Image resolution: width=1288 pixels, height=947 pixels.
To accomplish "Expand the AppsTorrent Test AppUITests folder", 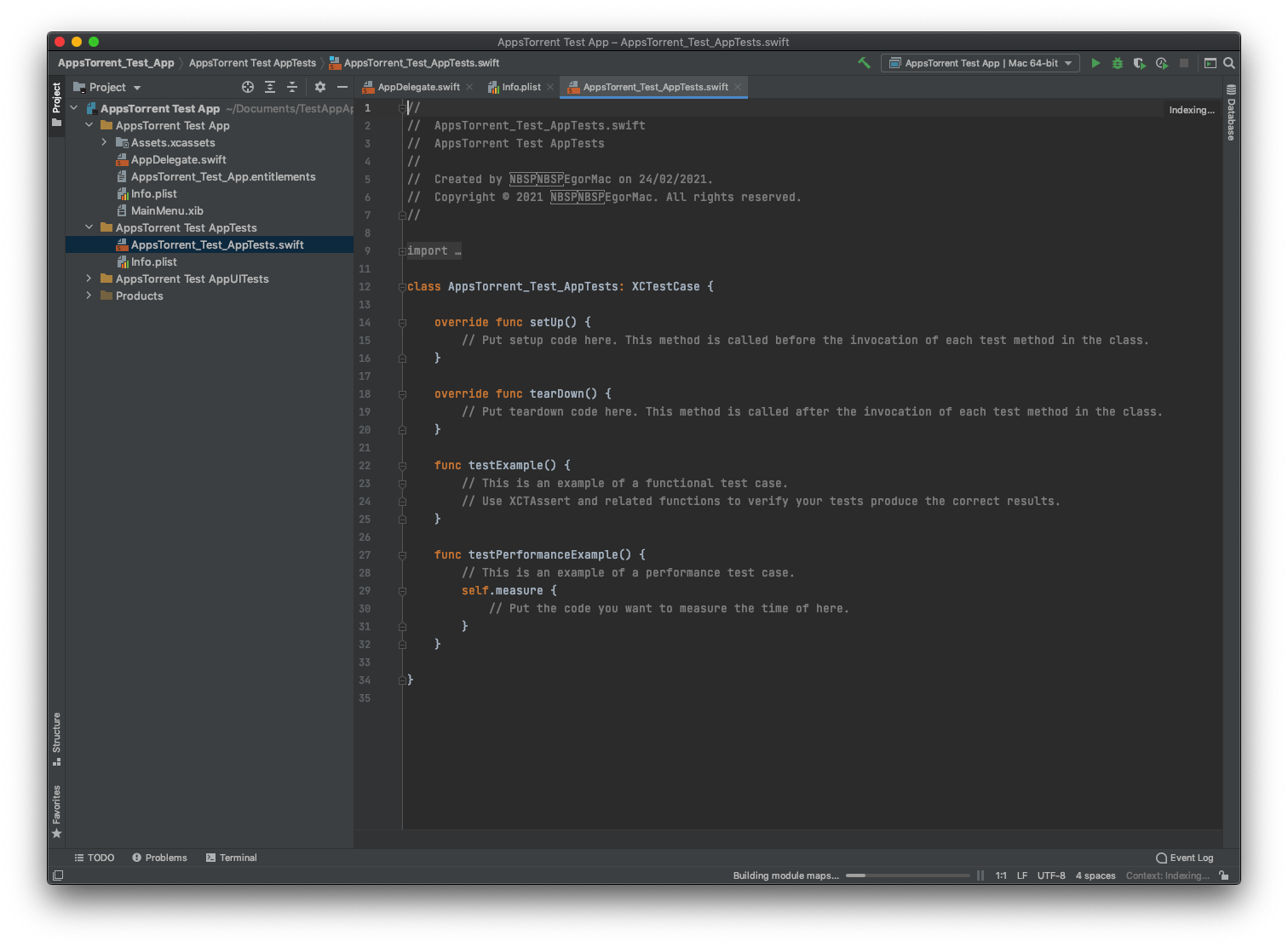I will (89, 278).
